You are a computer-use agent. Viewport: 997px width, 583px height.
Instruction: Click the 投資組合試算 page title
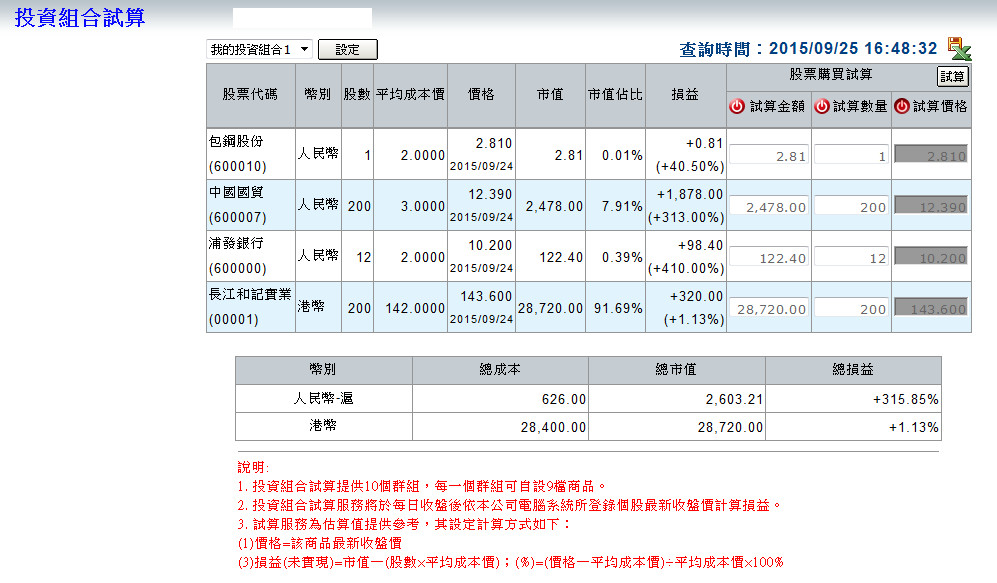[x=80, y=18]
